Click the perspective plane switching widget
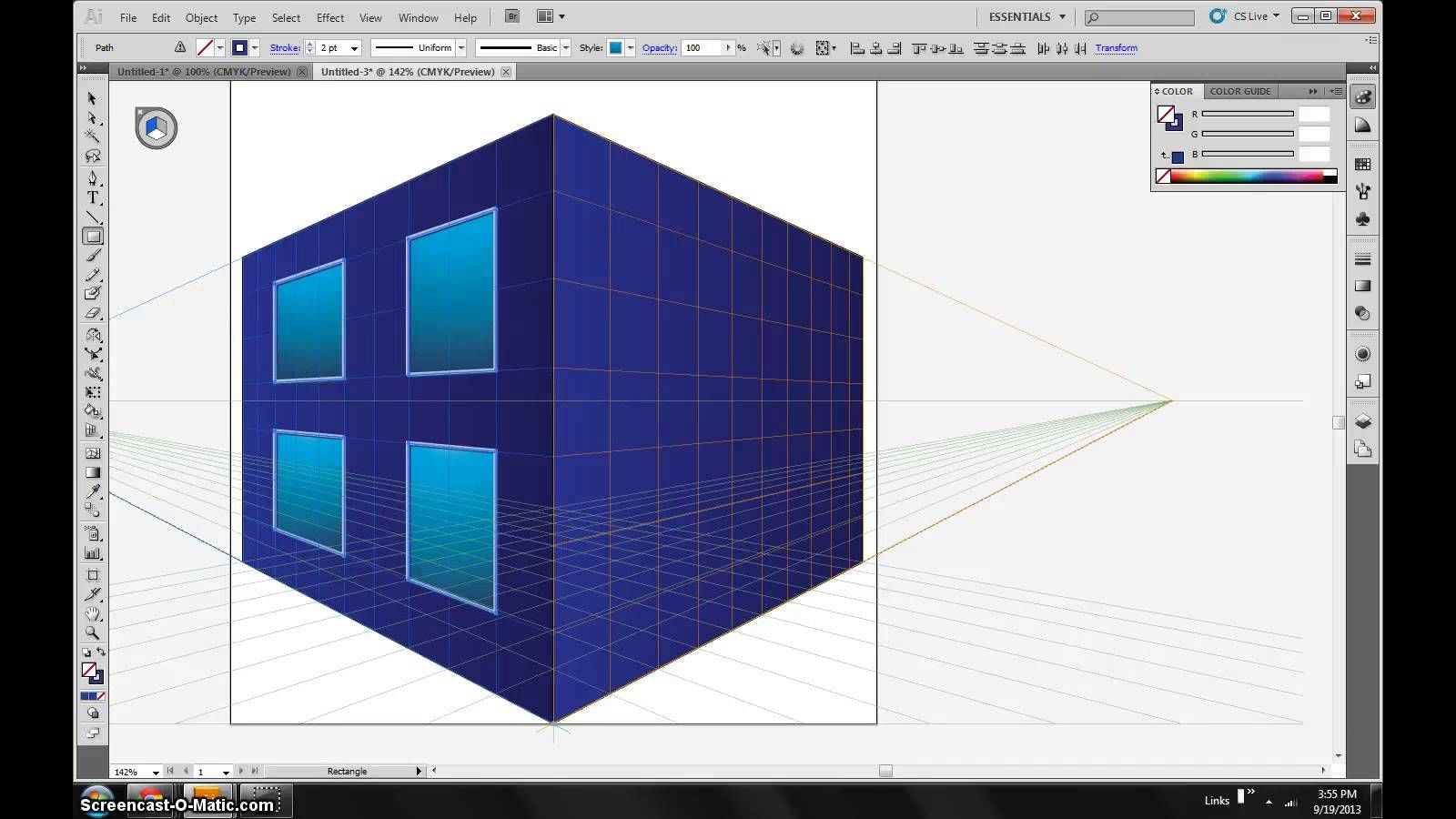Image resolution: width=1456 pixels, height=819 pixels. tap(157, 127)
